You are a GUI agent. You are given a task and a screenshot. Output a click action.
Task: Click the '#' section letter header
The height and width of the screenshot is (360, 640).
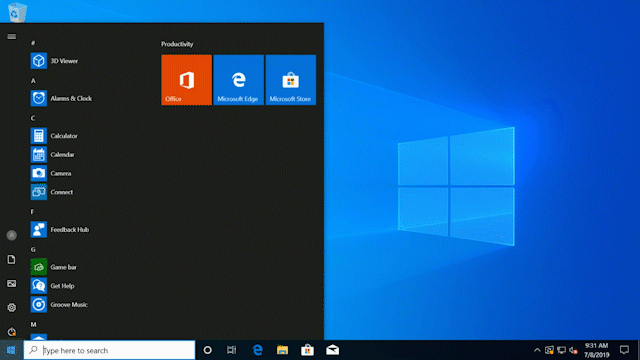[x=33, y=43]
